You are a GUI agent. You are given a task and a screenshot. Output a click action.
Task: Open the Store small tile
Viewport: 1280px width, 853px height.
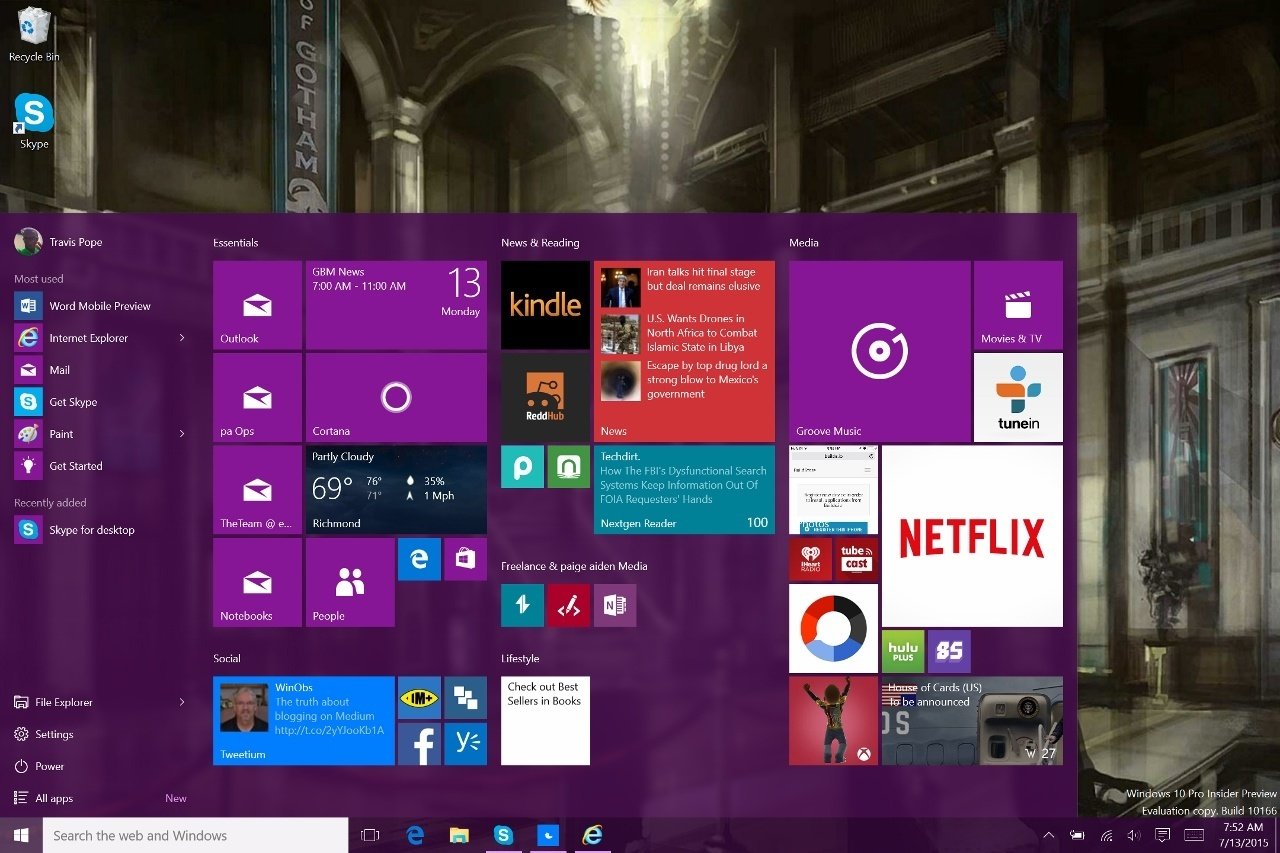coord(465,559)
